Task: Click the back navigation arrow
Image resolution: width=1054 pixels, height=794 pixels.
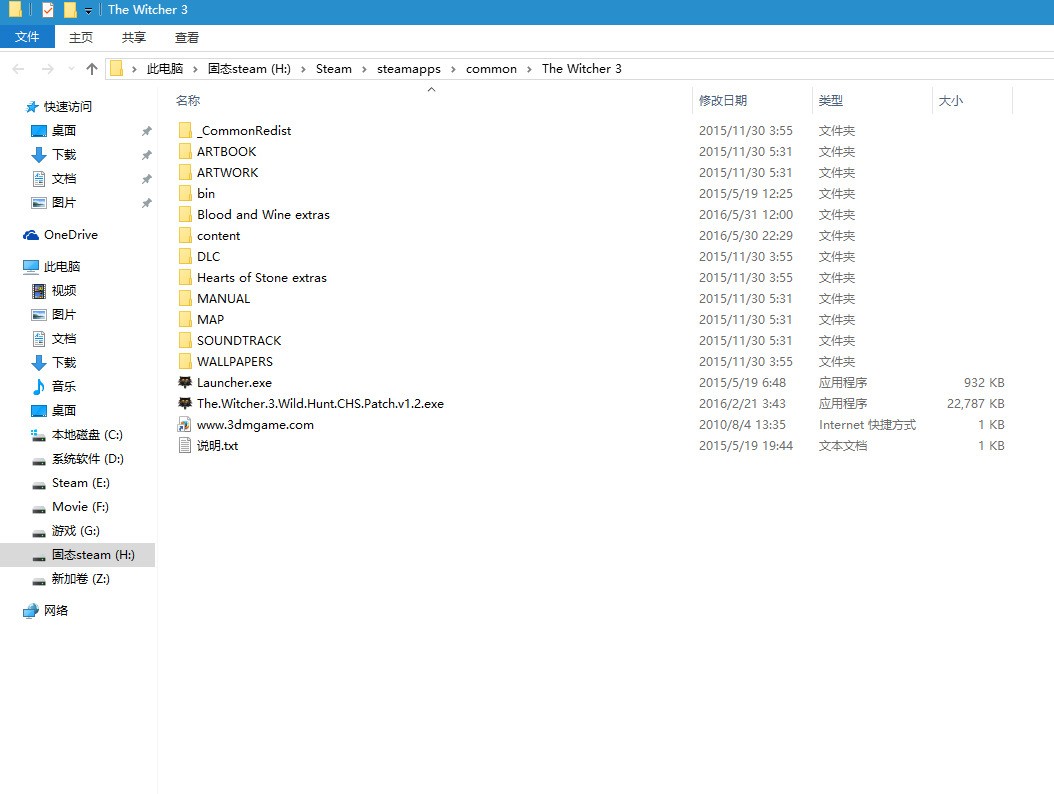Action: point(19,69)
